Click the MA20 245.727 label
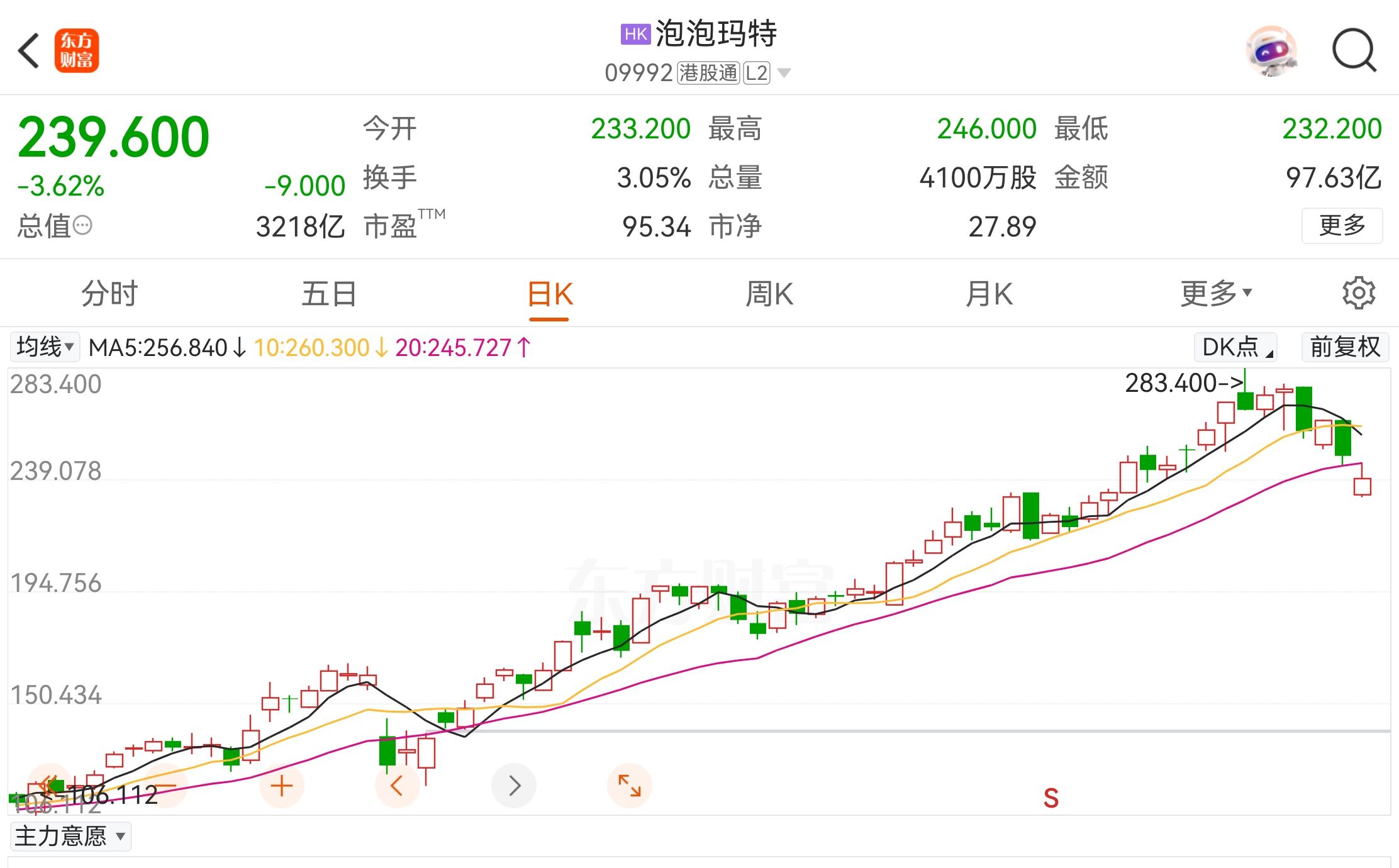 [x=463, y=347]
